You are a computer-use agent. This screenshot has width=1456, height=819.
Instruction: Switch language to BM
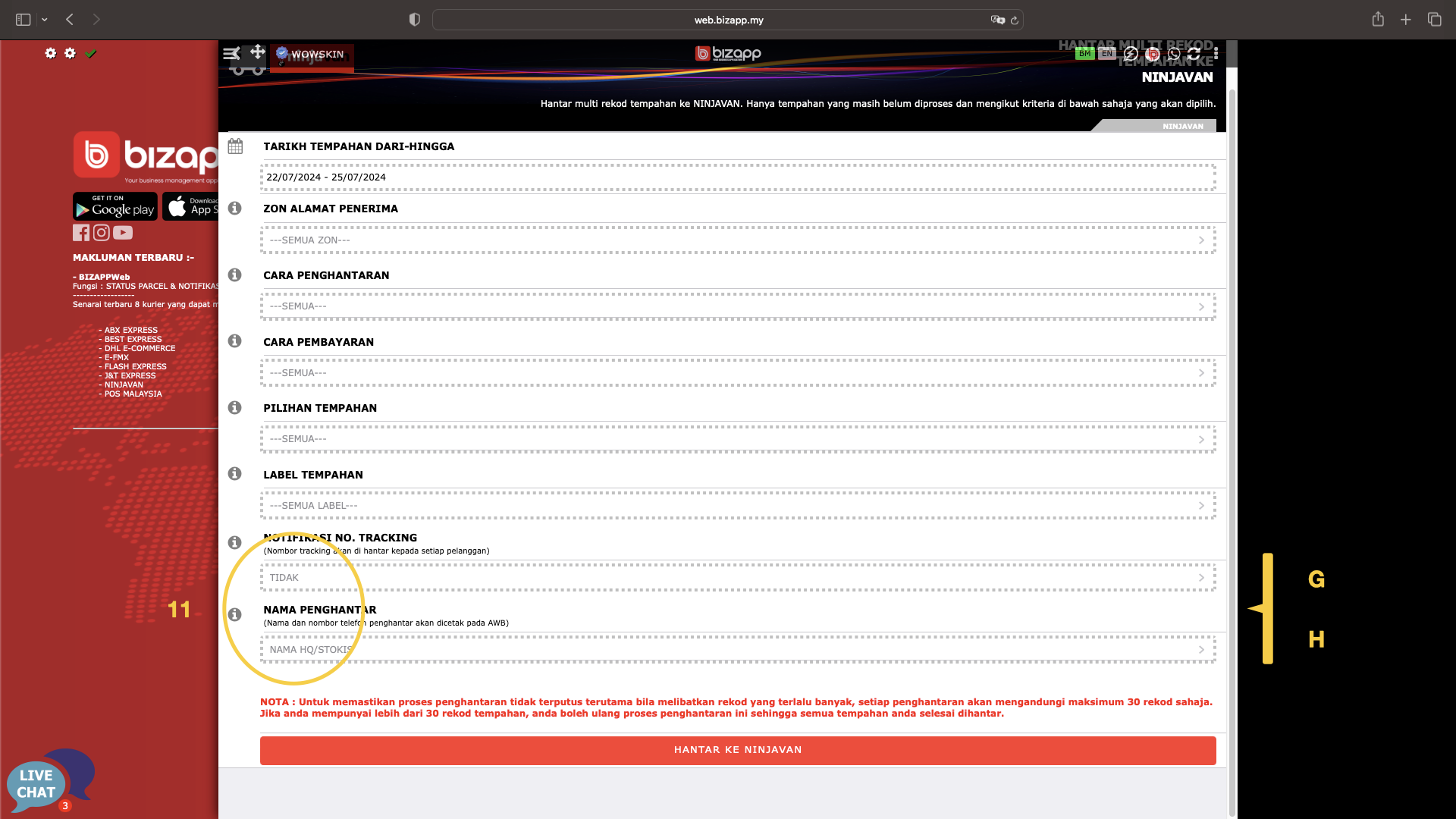1084,54
